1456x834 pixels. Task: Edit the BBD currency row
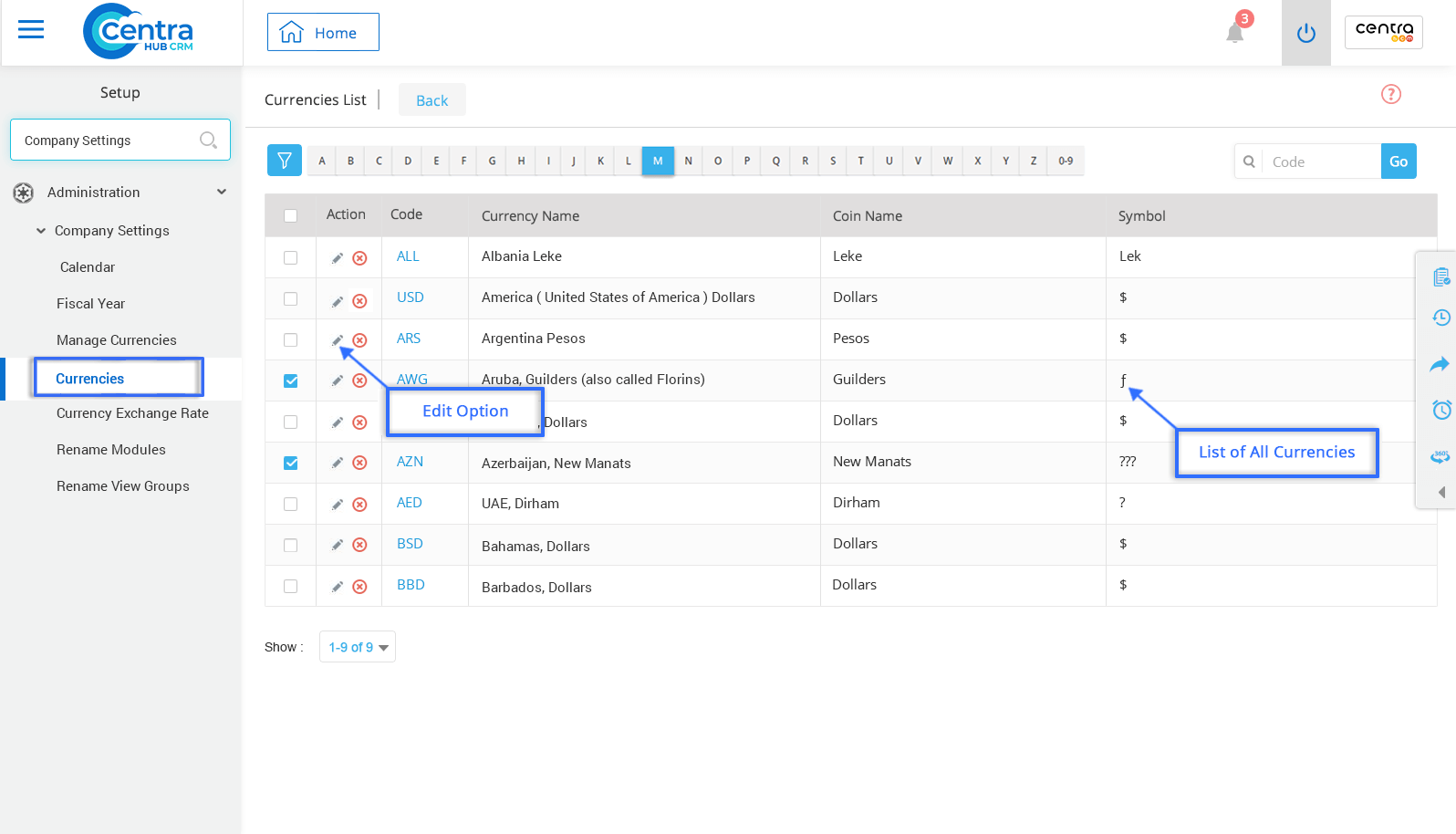(x=338, y=587)
